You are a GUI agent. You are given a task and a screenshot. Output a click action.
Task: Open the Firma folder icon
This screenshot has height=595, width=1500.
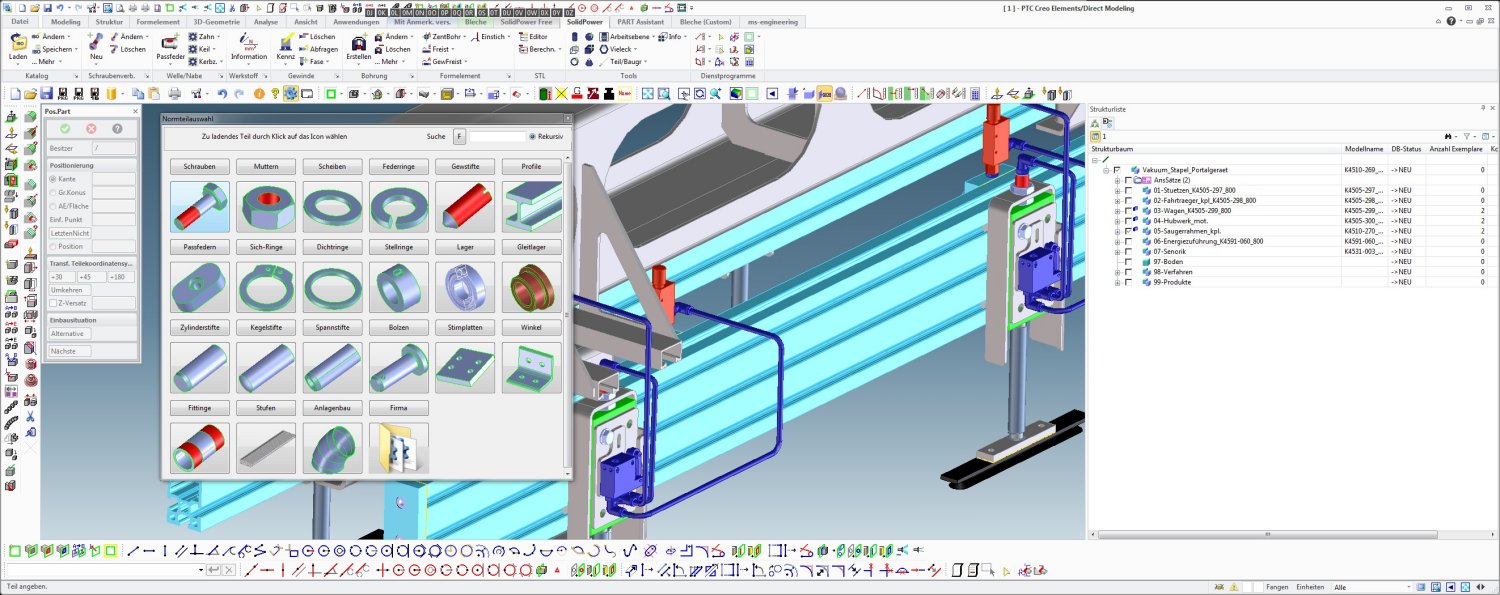click(x=399, y=448)
